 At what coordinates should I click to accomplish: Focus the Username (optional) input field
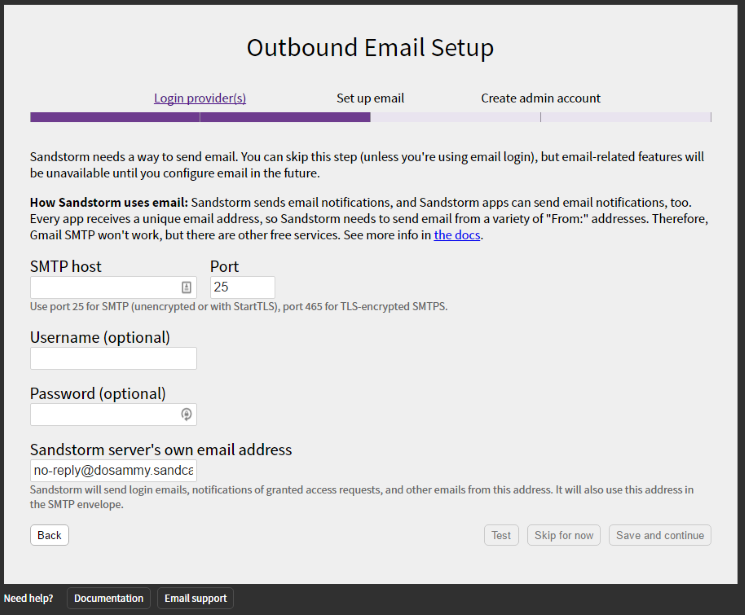tap(113, 358)
